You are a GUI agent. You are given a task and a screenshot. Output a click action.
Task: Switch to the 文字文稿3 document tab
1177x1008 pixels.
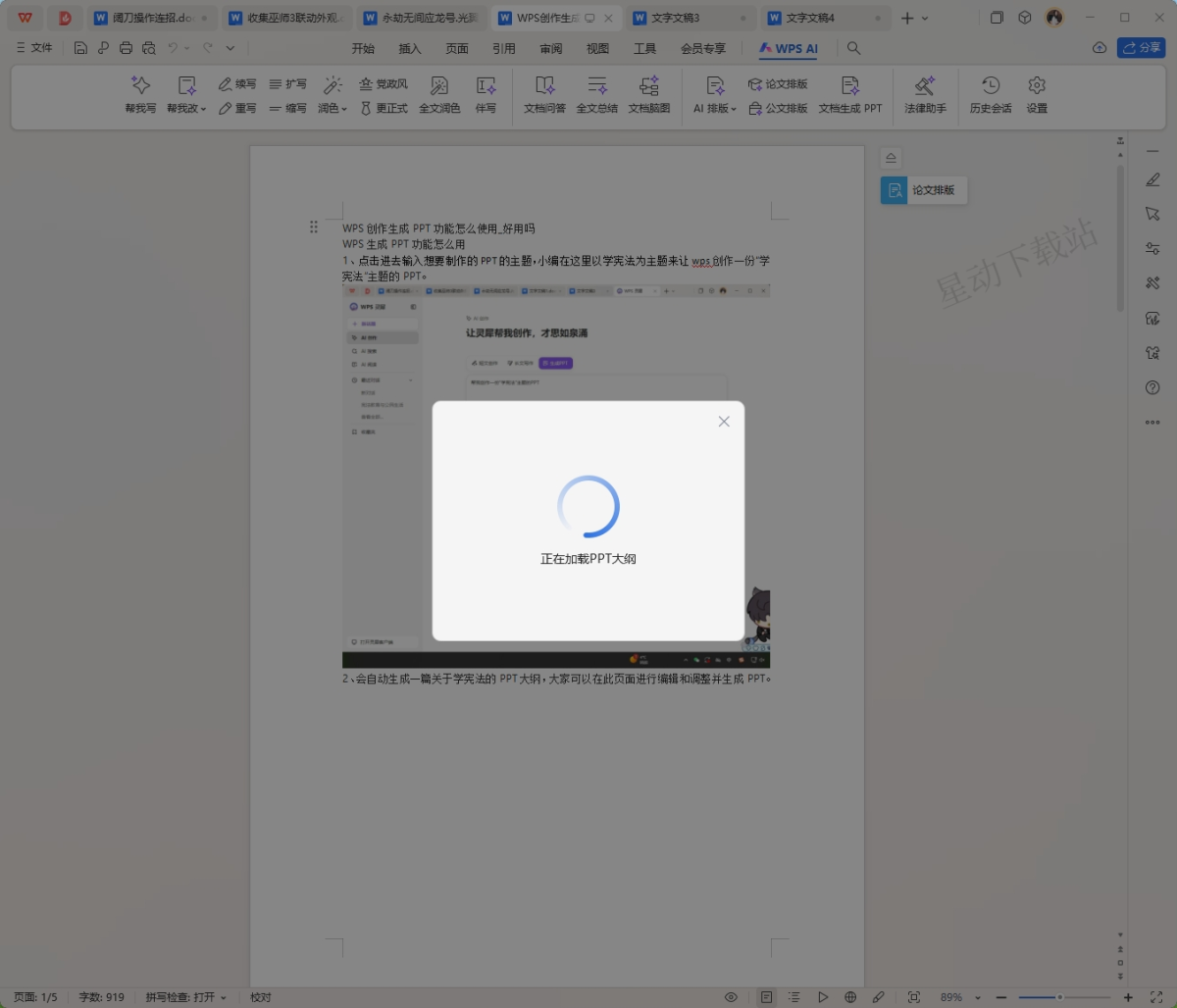(690, 18)
